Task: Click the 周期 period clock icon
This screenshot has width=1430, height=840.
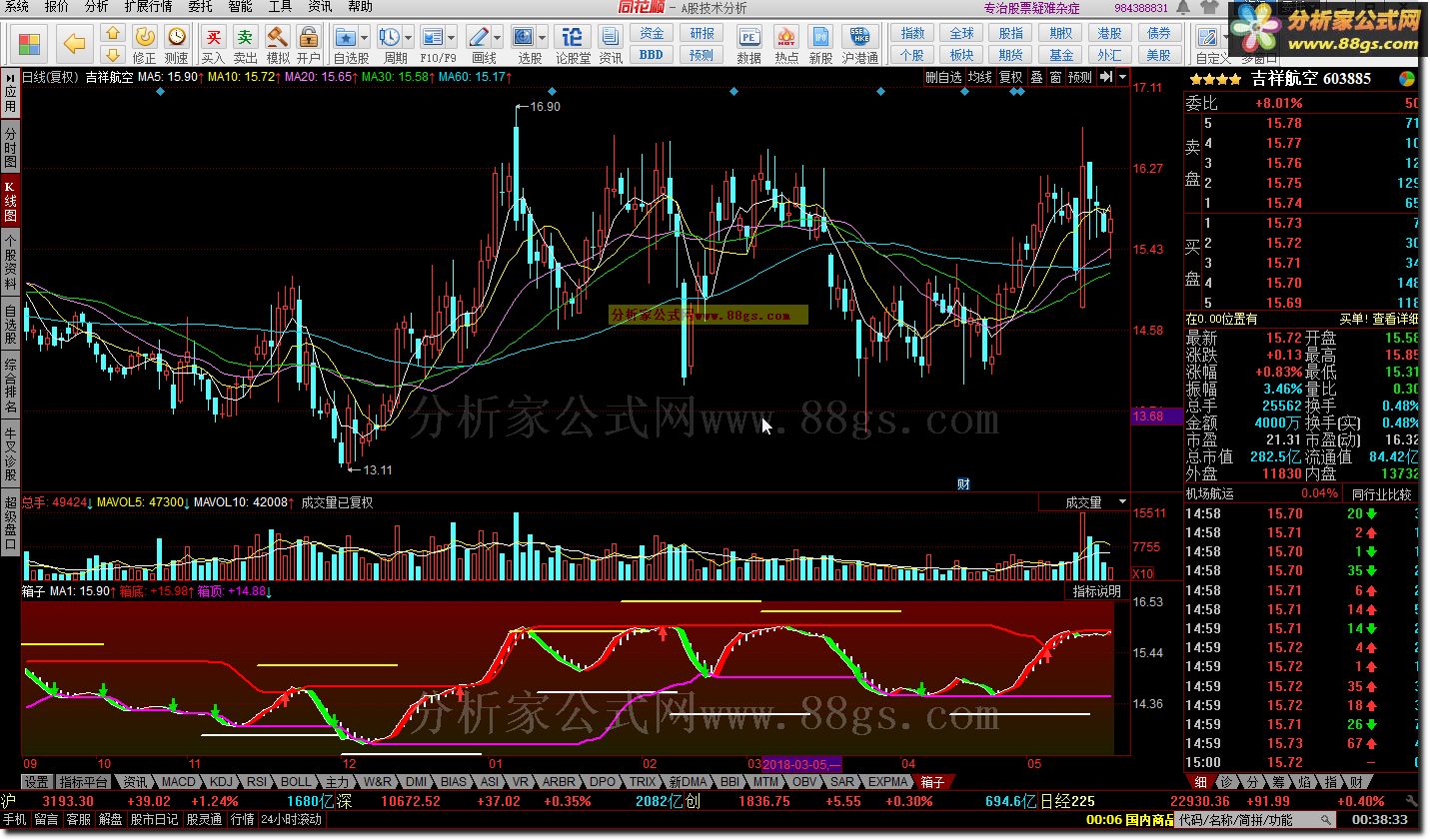Action: click(x=390, y=38)
